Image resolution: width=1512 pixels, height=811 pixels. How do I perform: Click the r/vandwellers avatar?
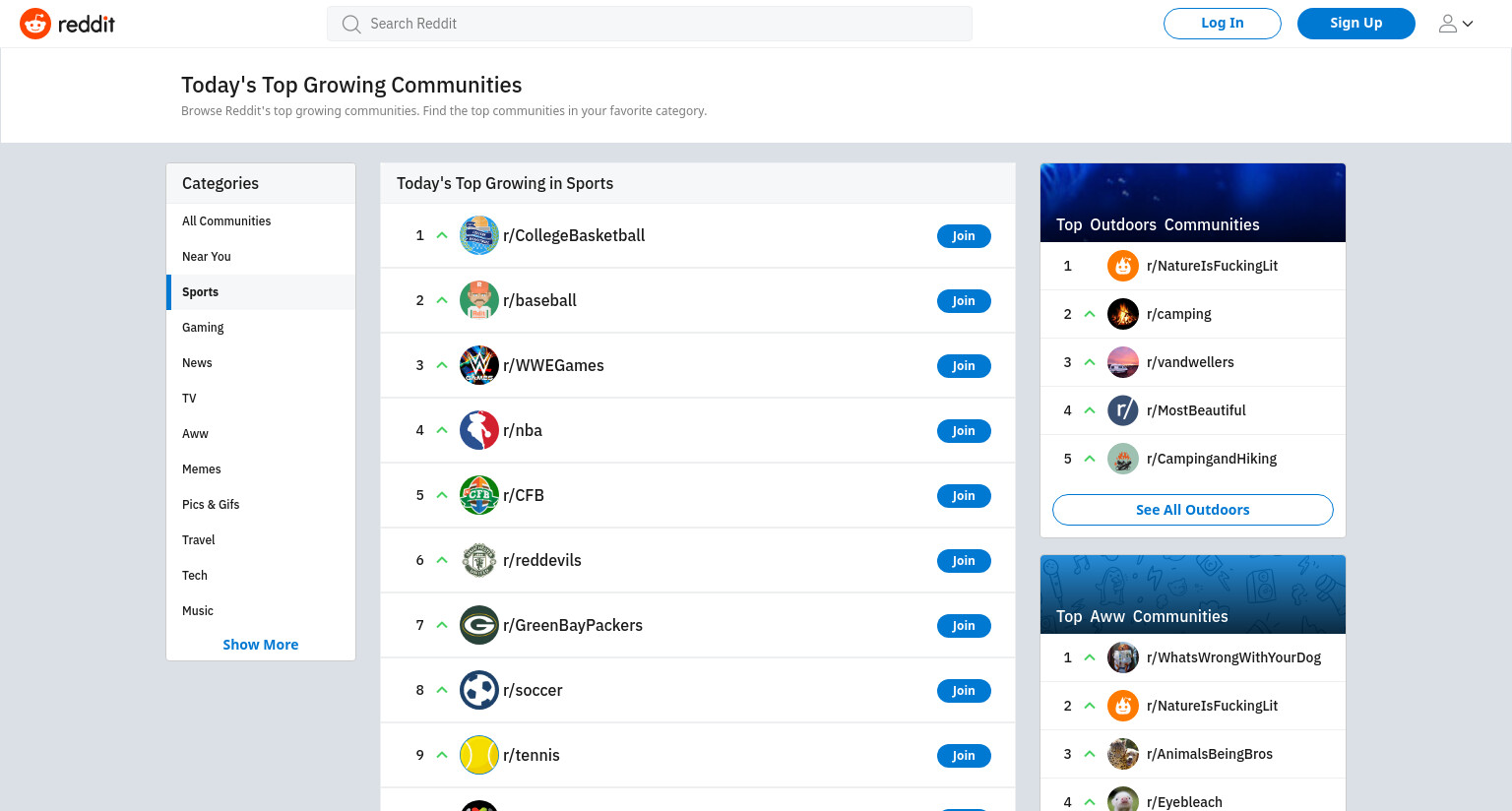1123,362
